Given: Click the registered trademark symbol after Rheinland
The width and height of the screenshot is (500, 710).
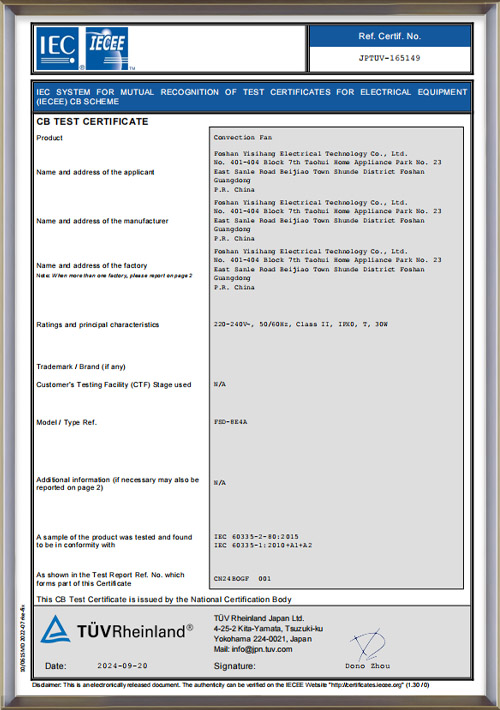Looking at the screenshot, I should (x=190, y=627).
